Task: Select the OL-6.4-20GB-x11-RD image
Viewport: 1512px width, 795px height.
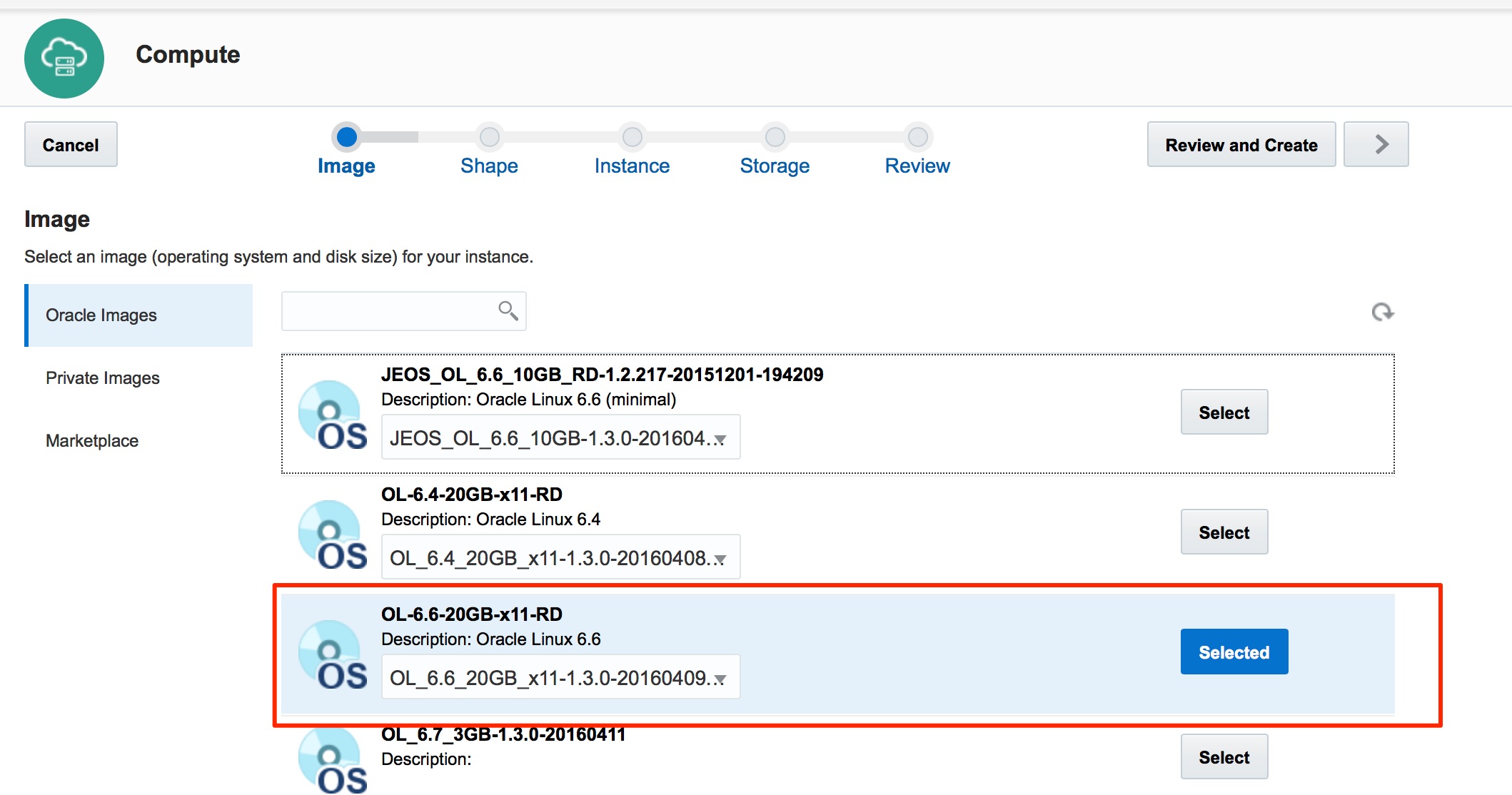Action: [1224, 532]
